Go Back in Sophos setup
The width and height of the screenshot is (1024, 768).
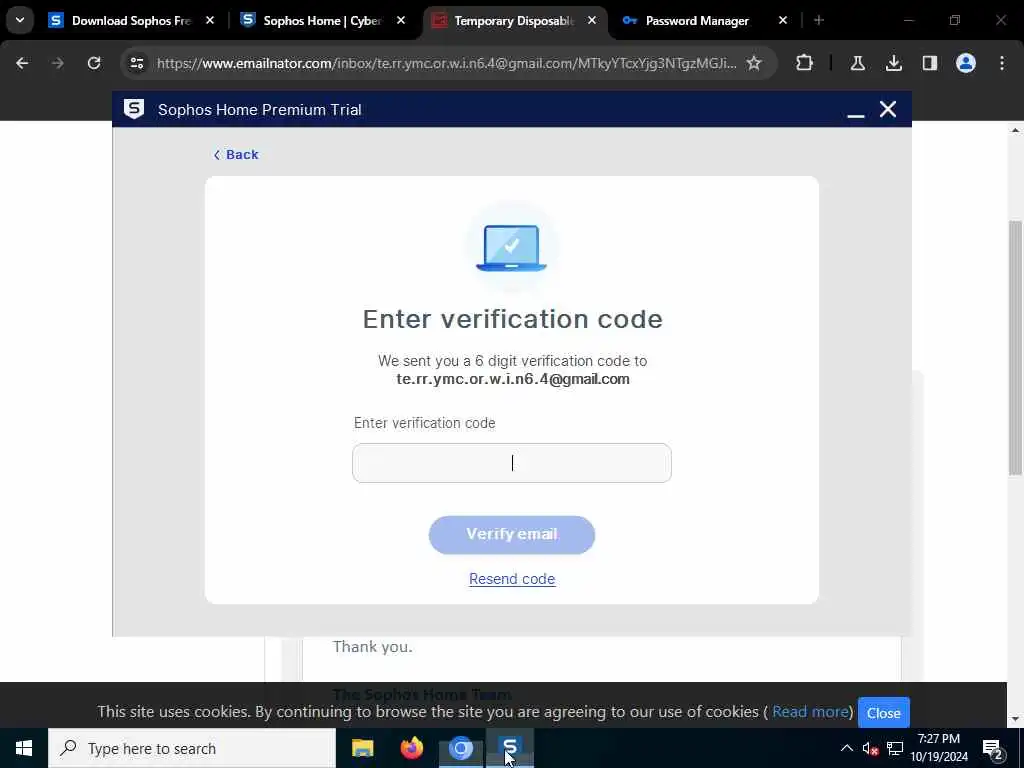click(x=236, y=155)
